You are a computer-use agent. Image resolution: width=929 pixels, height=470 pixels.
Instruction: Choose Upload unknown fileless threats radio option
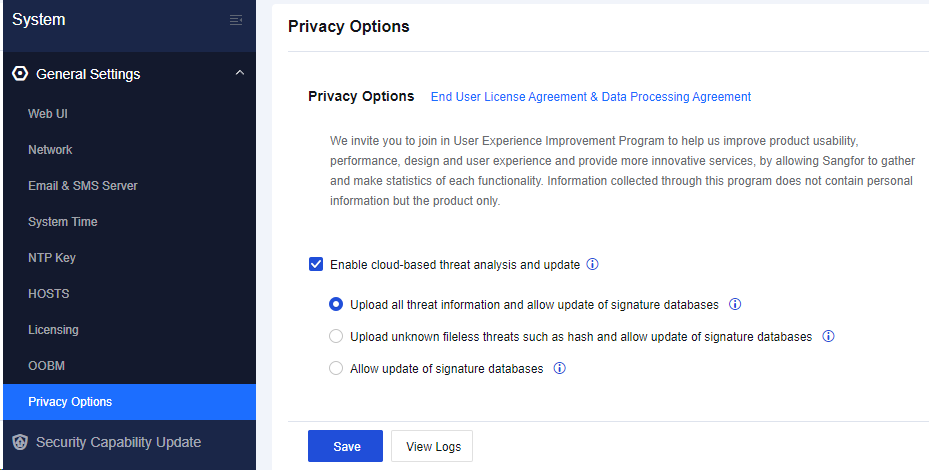coord(336,337)
